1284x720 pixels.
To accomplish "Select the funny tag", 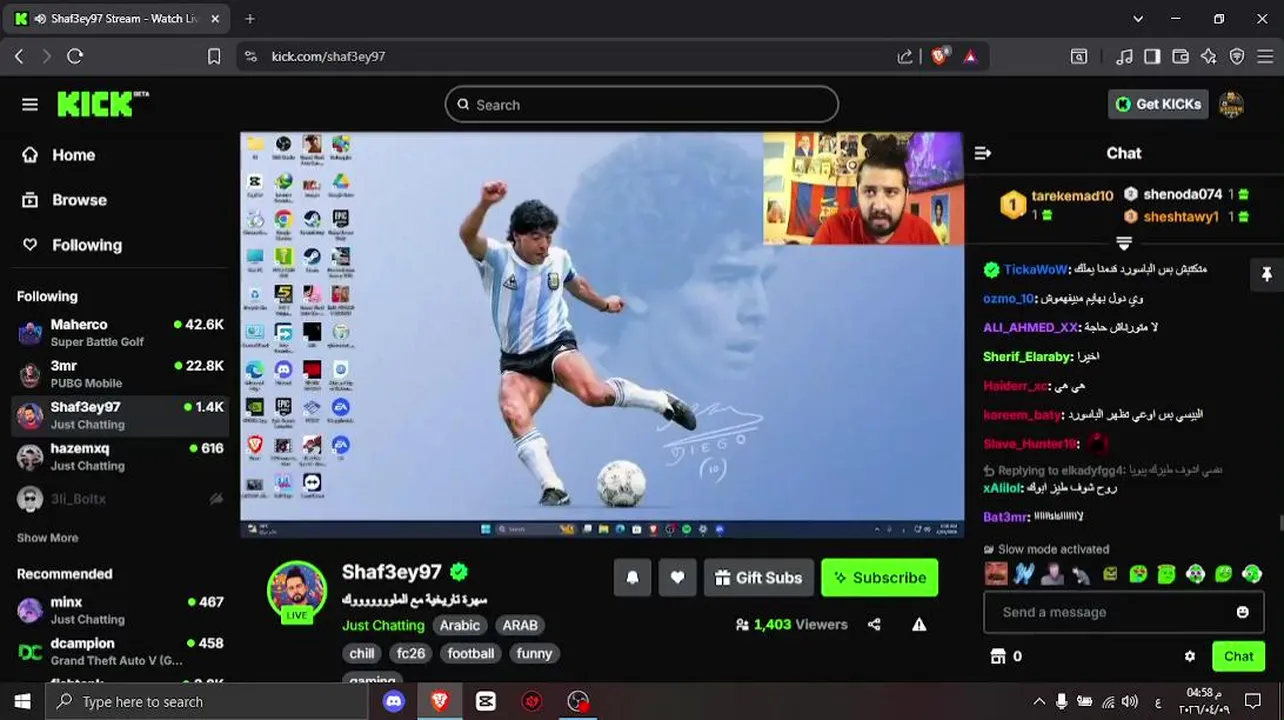I will pos(534,653).
